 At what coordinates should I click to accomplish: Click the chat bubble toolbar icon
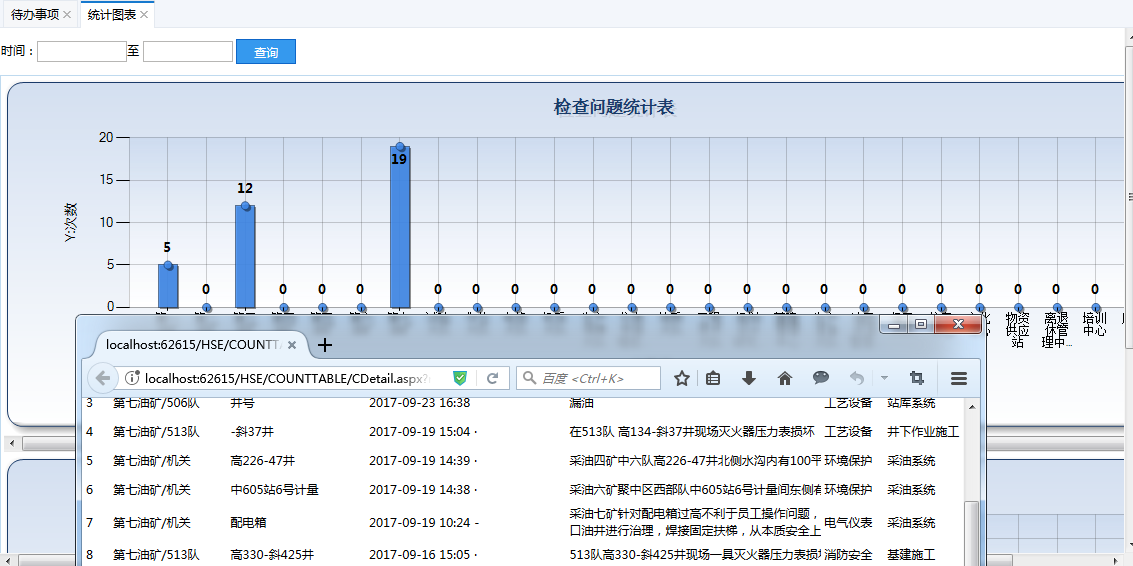pos(821,377)
